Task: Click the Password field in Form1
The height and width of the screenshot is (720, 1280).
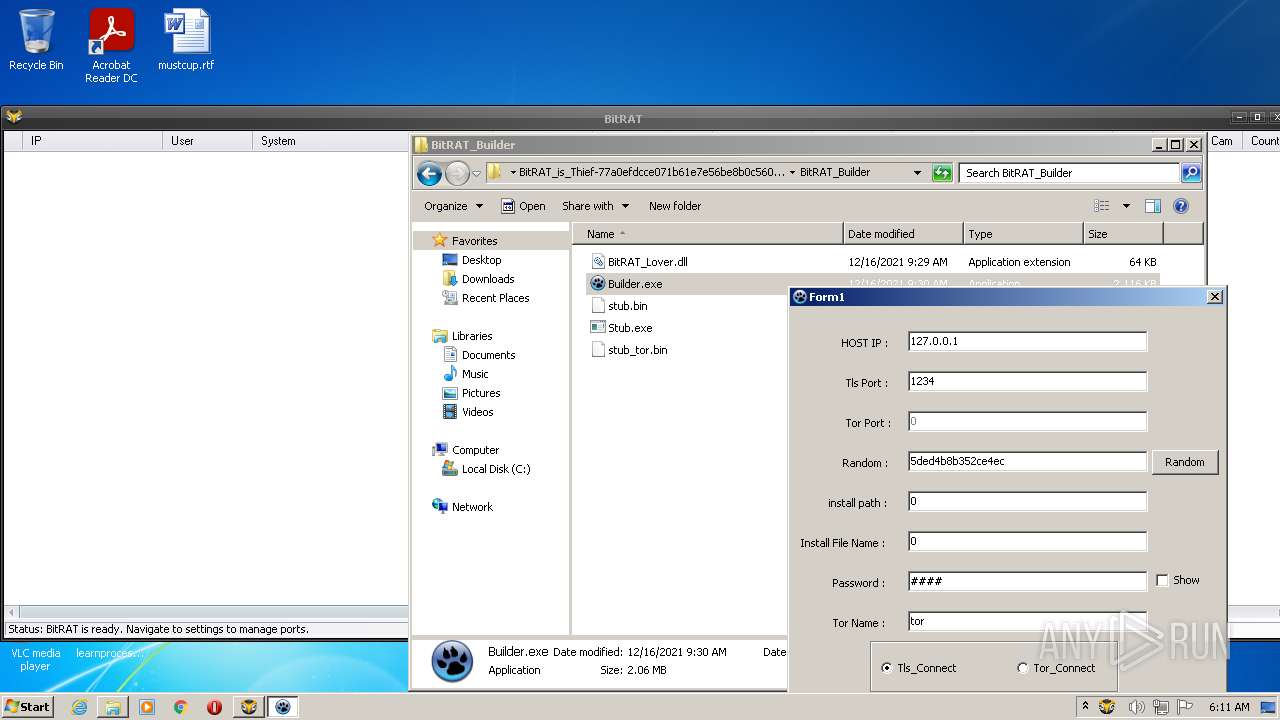Action: point(1027,581)
